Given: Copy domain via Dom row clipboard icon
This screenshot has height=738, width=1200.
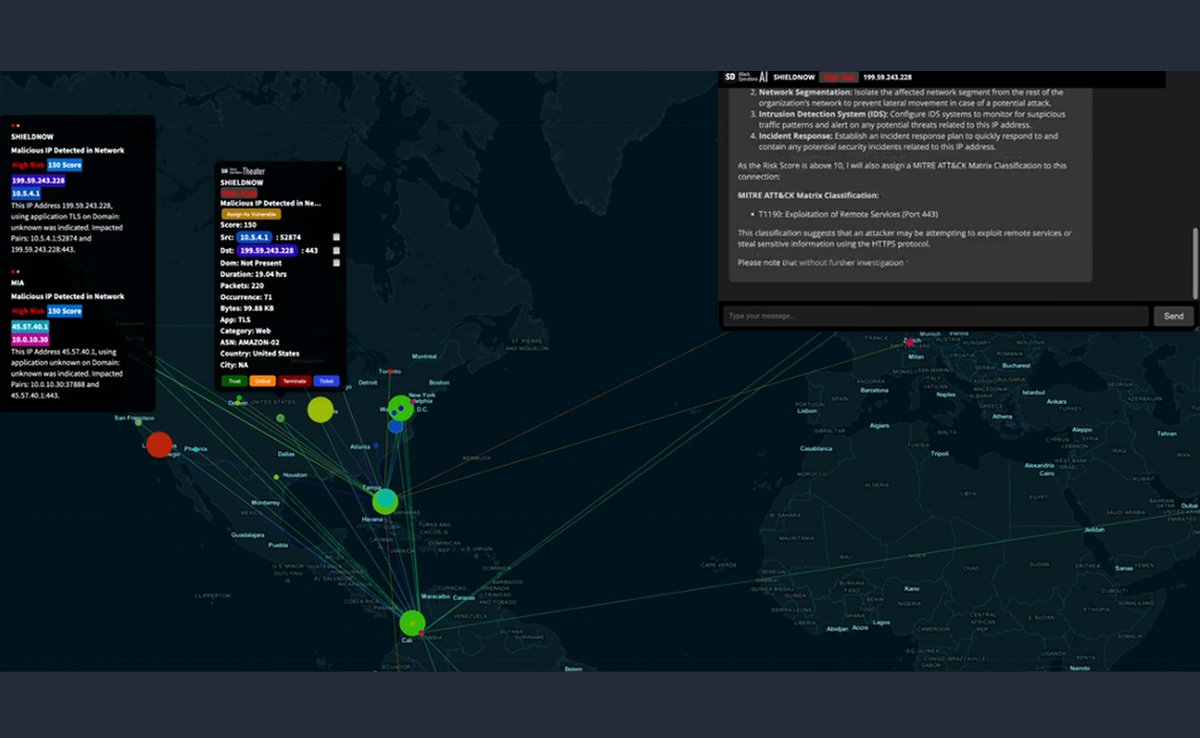Looking at the screenshot, I should pyautogui.click(x=337, y=263).
